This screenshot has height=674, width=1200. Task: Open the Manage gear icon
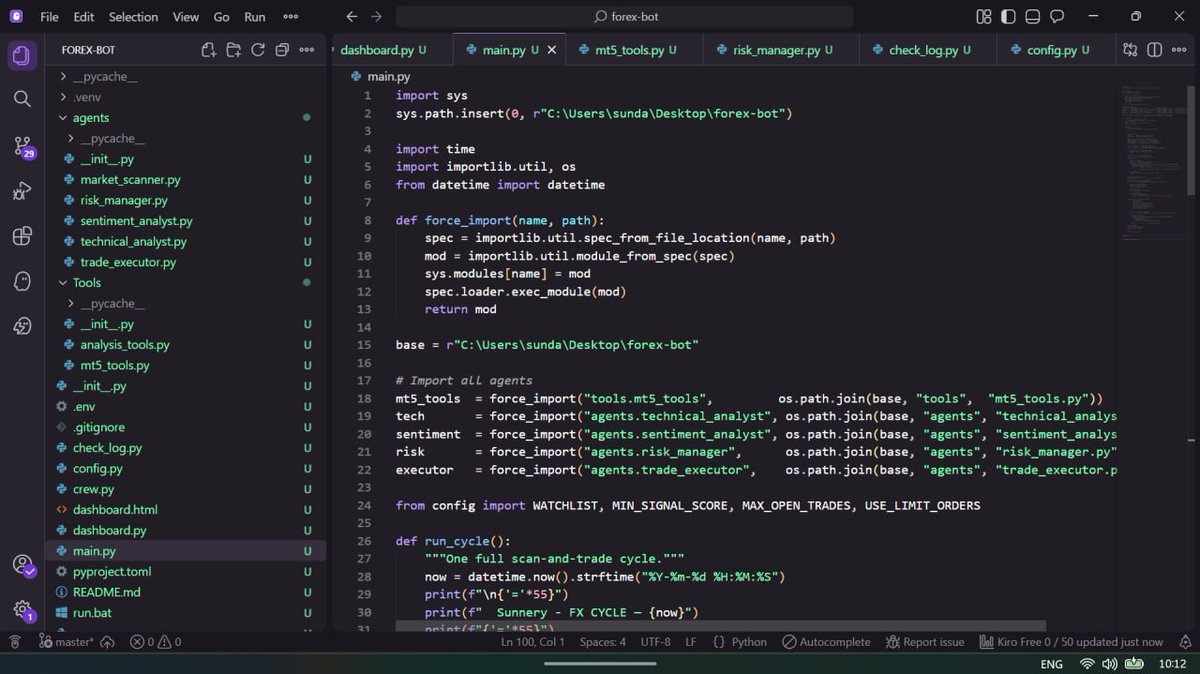(23, 610)
